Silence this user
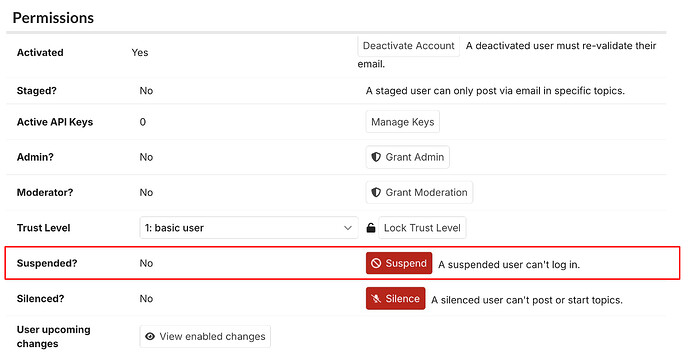The width and height of the screenshot is (690, 364). (396, 298)
